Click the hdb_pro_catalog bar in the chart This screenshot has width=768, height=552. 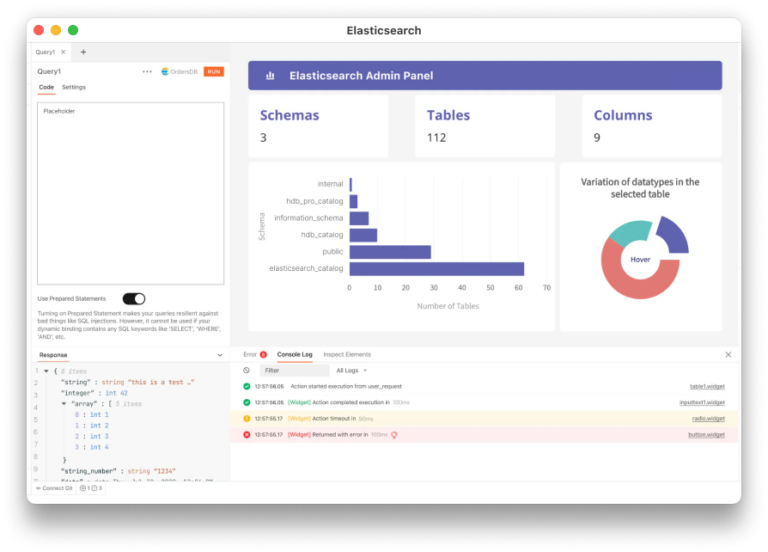click(354, 201)
